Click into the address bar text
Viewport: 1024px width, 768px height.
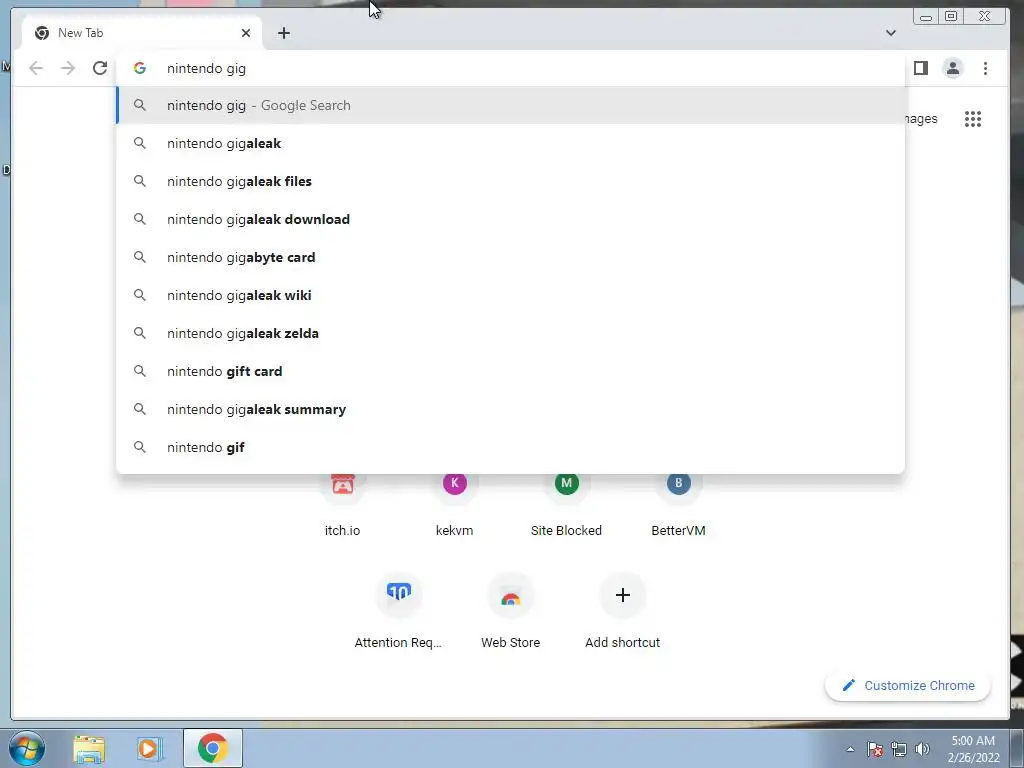pyautogui.click(x=206, y=69)
